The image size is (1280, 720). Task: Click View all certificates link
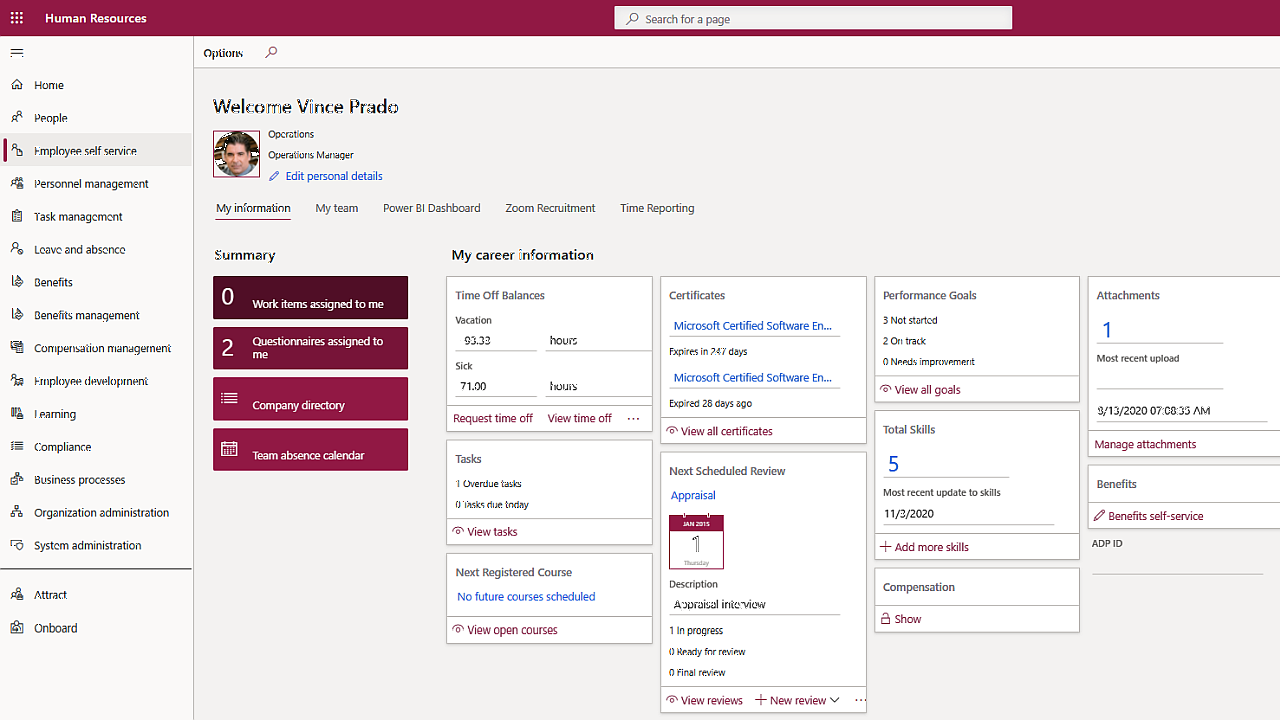click(720, 431)
